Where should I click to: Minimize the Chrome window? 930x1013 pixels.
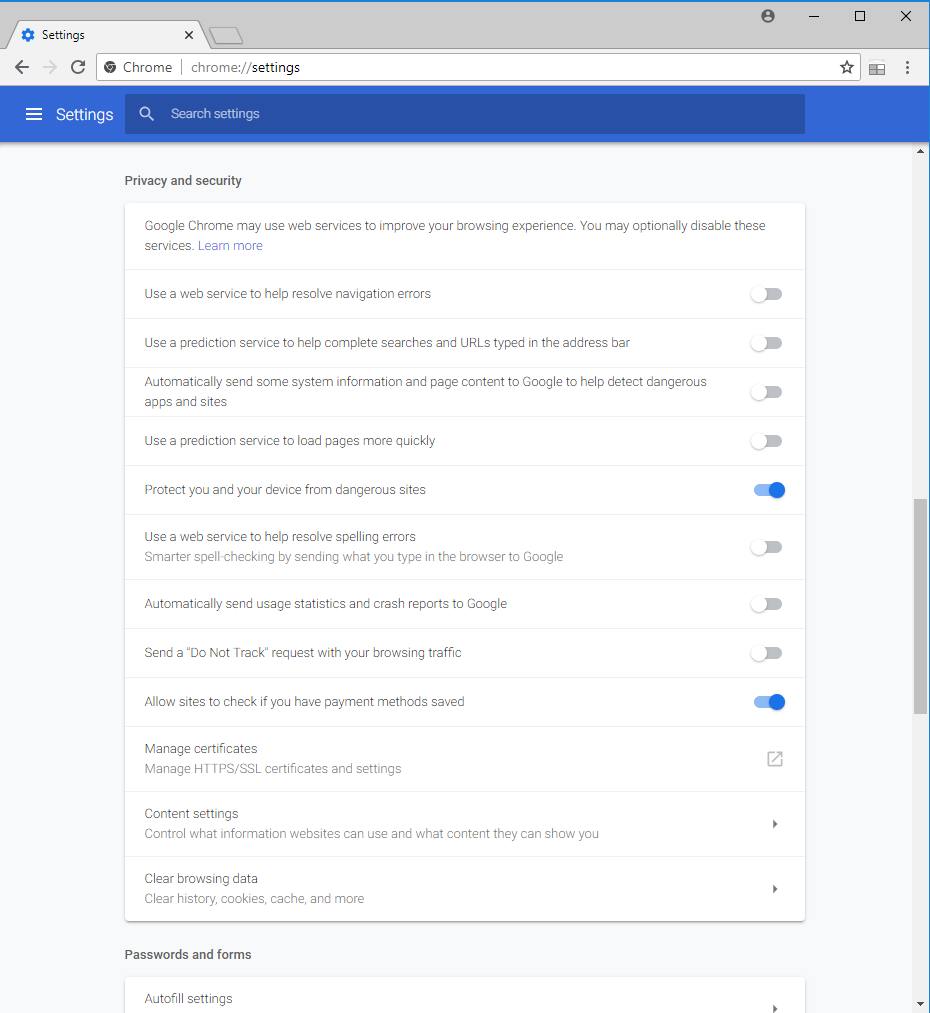click(x=814, y=16)
